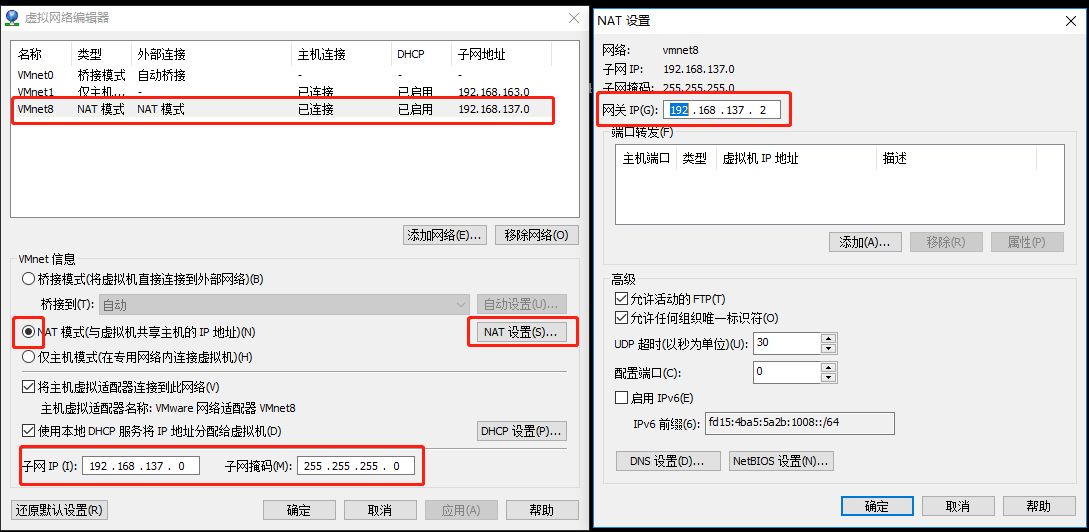Click 帮助 in the NAT 设置 dialog

click(x=1039, y=506)
